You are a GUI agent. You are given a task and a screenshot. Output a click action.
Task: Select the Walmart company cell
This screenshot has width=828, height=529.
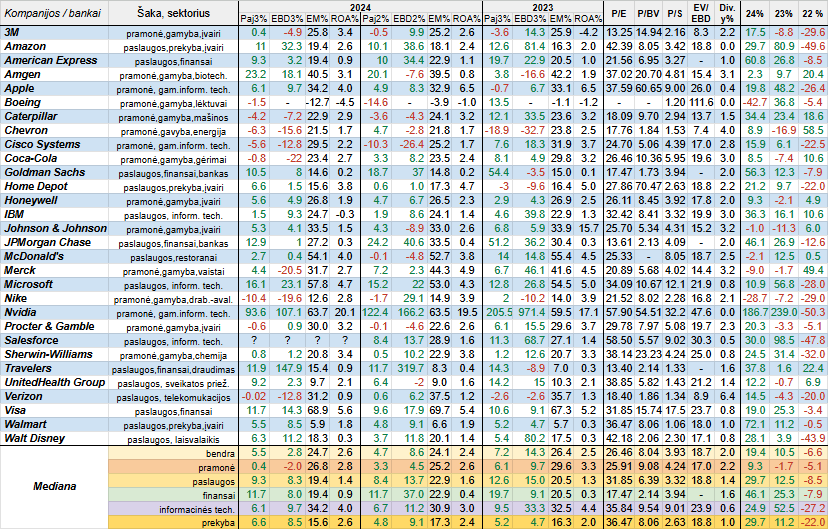(54, 424)
